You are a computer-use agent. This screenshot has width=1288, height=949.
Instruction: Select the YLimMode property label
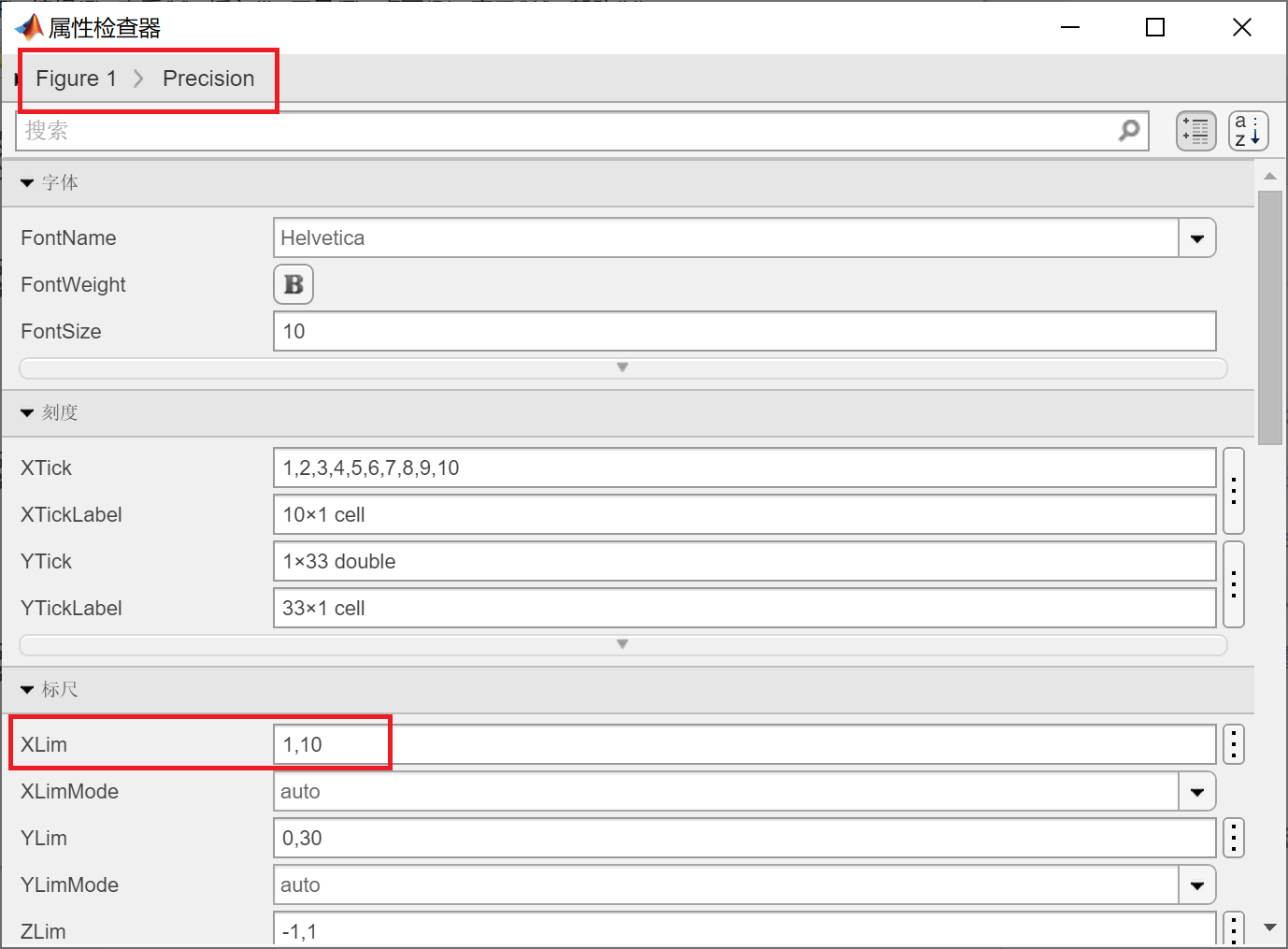pyautogui.click(x=69, y=884)
